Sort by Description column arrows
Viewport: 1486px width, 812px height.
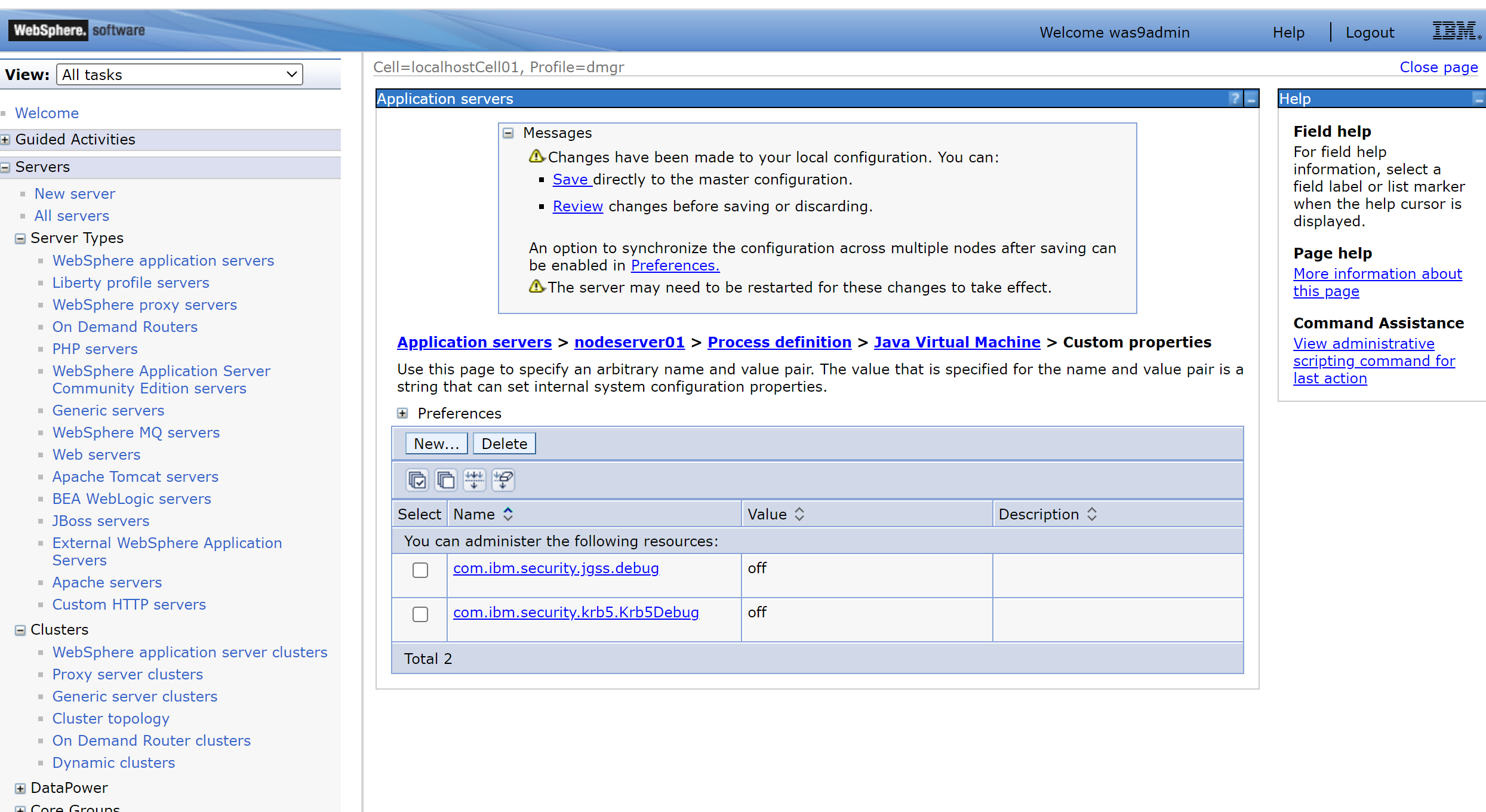[x=1092, y=514]
